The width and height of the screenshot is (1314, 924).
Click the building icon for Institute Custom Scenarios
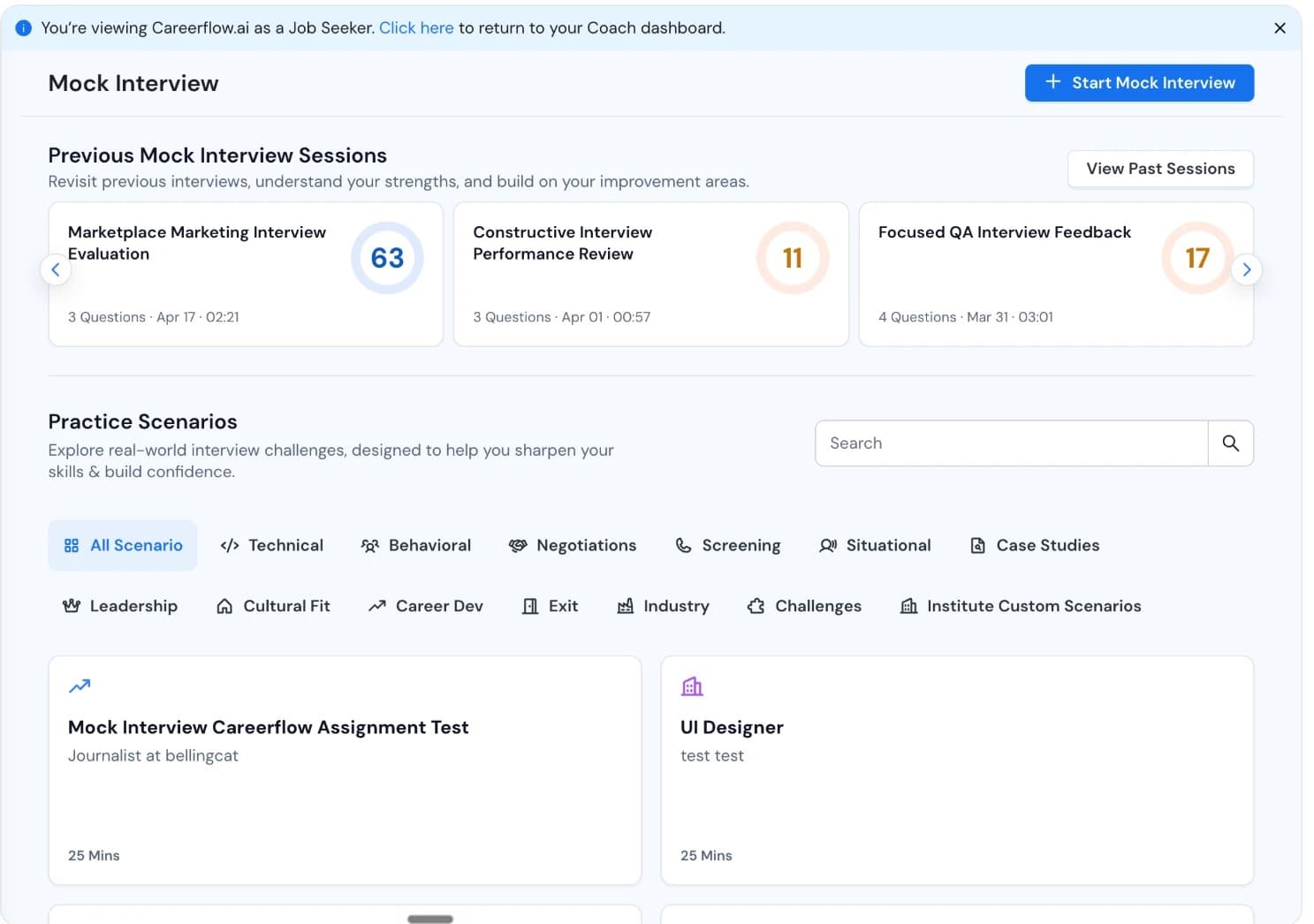tap(908, 606)
